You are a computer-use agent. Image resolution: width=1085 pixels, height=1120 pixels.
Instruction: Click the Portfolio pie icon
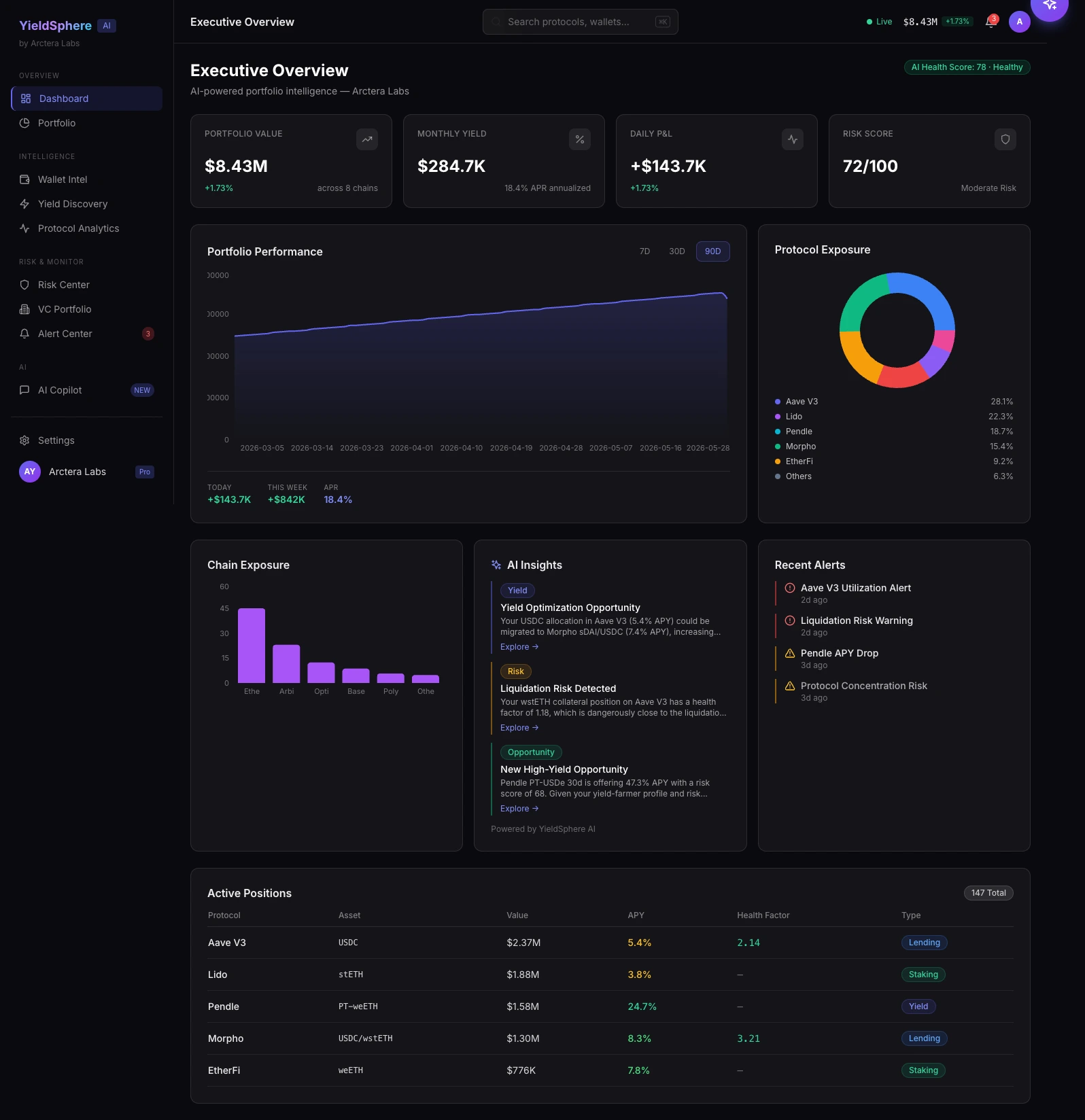pyautogui.click(x=24, y=123)
